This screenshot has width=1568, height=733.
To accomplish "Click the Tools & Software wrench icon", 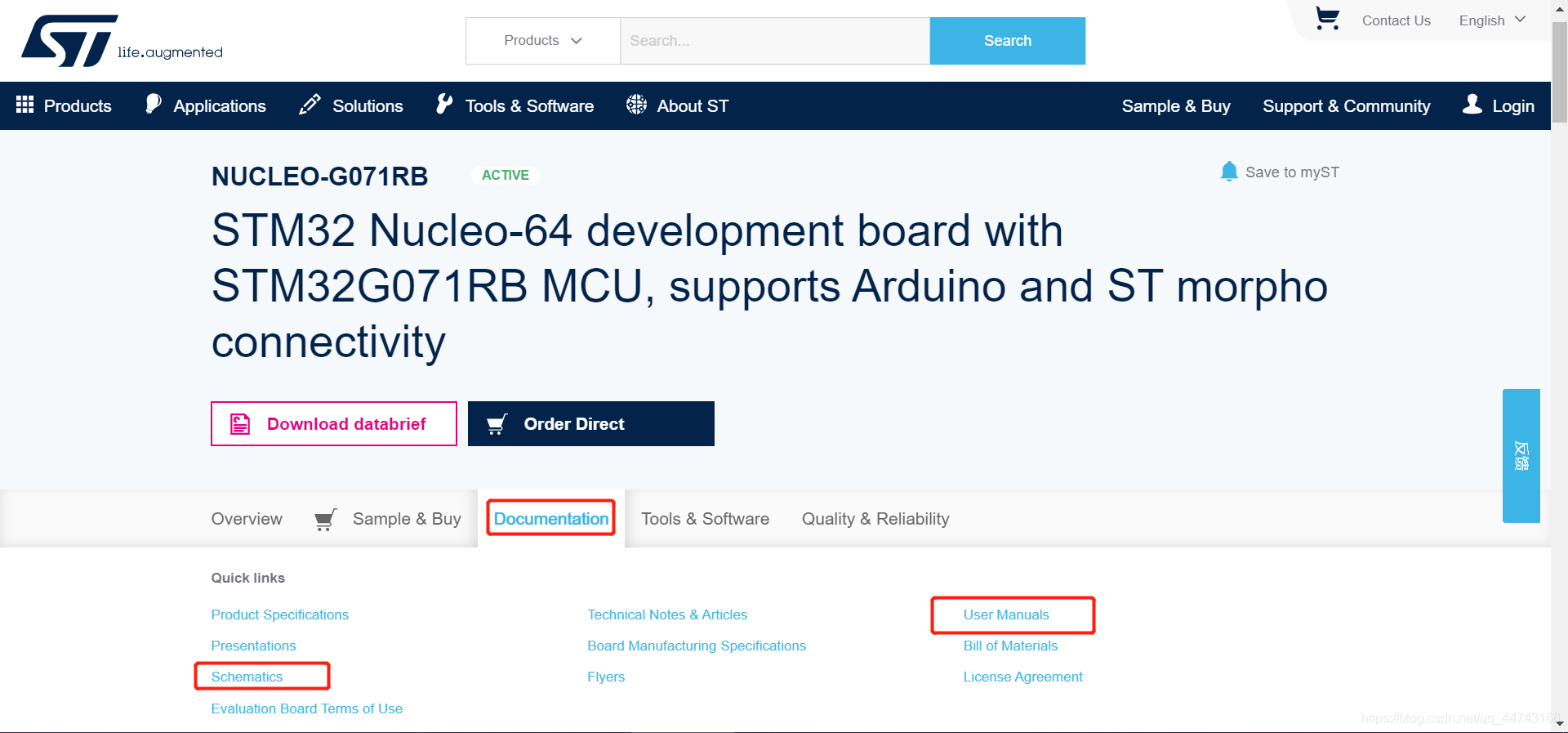I will pyautogui.click(x=444, y=104).
